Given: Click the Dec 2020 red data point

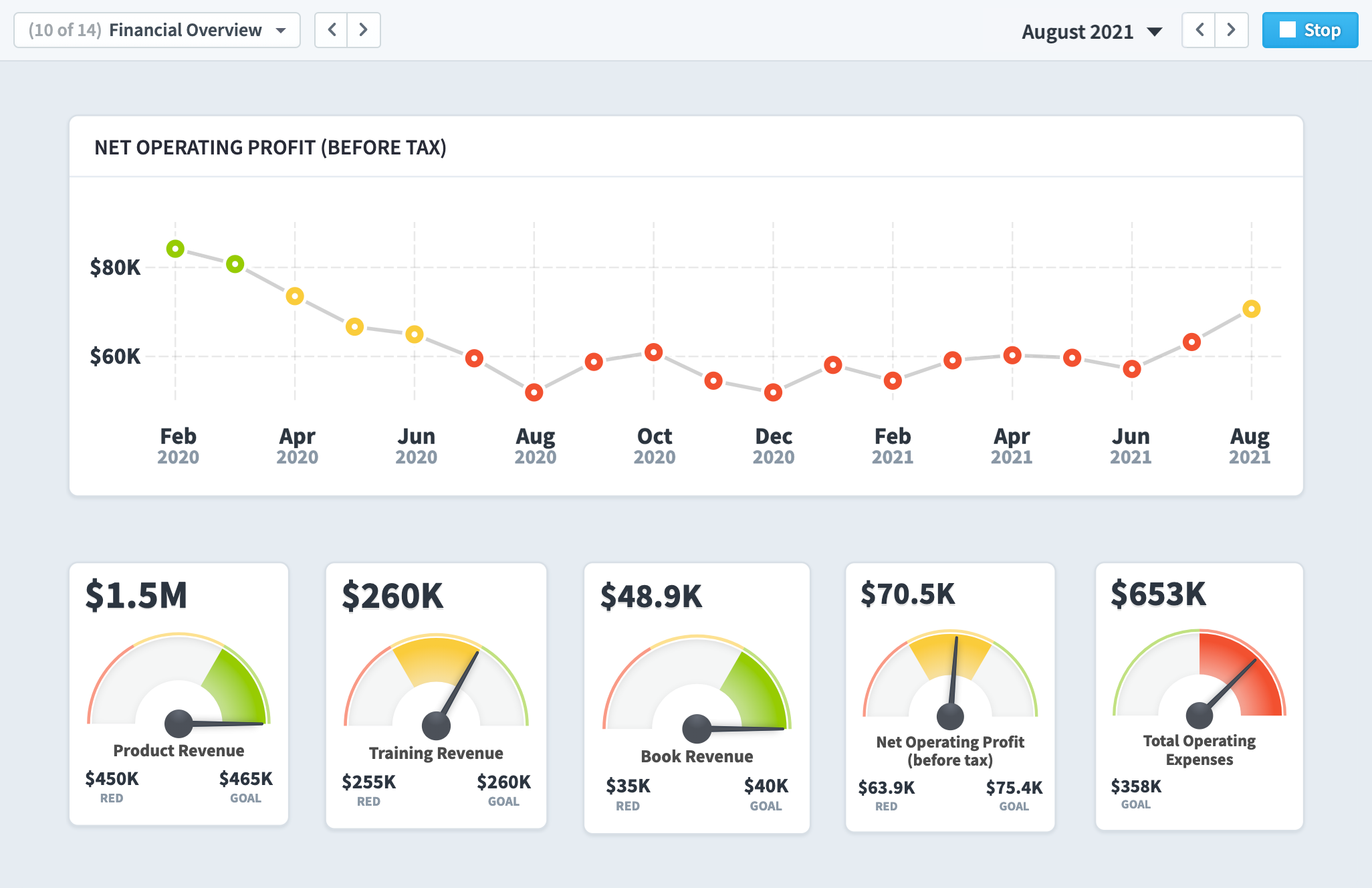Looking at the screenshot, I should pyautogui.click(x=773, y=393).
